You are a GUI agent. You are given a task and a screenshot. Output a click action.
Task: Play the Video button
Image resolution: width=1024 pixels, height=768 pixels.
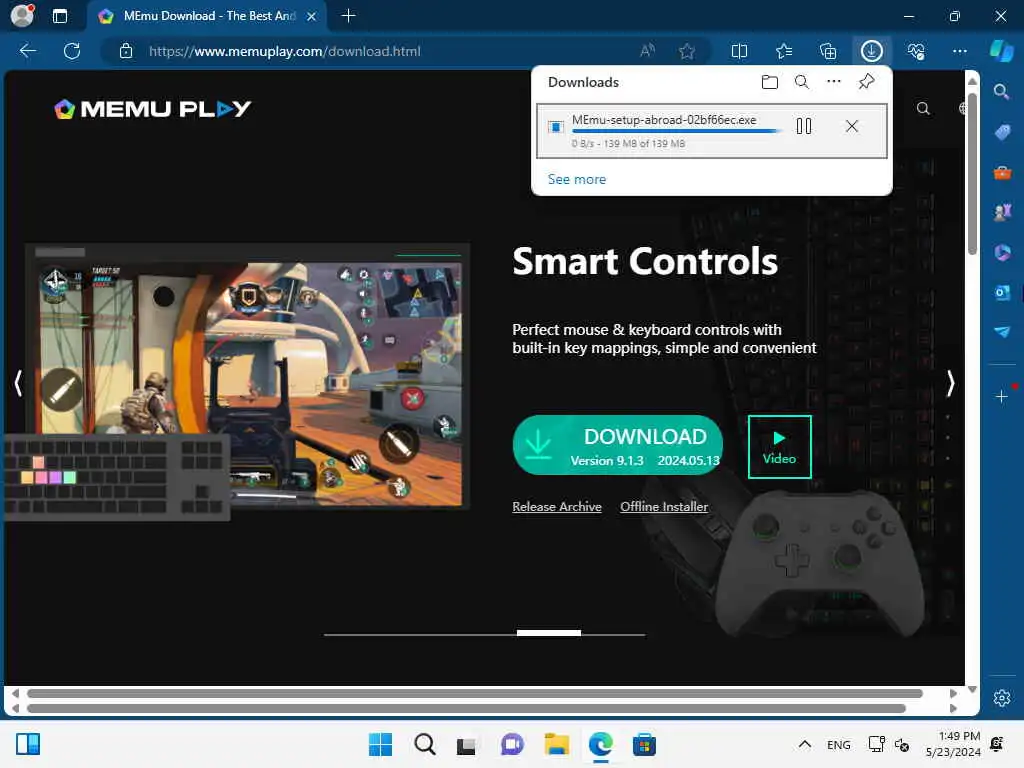pos(780,447)
